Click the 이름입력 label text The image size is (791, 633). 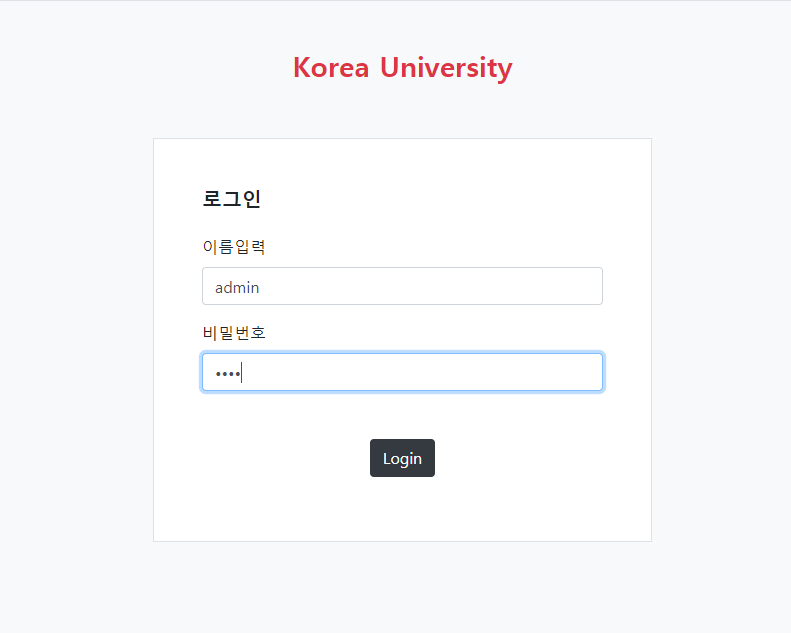(234, 247)
